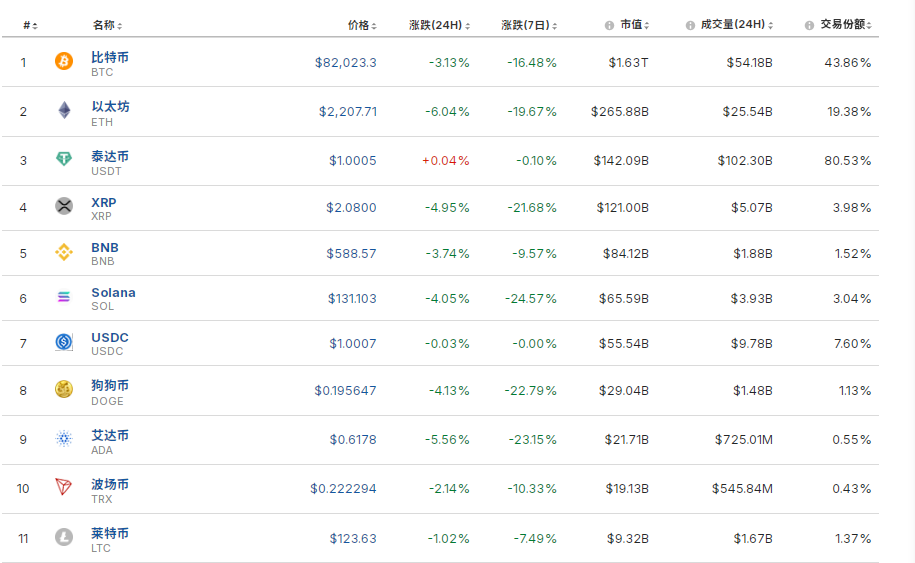Click the $21.71B market cap value
This screenshot has height=563, width=915.
pos(627,439)
